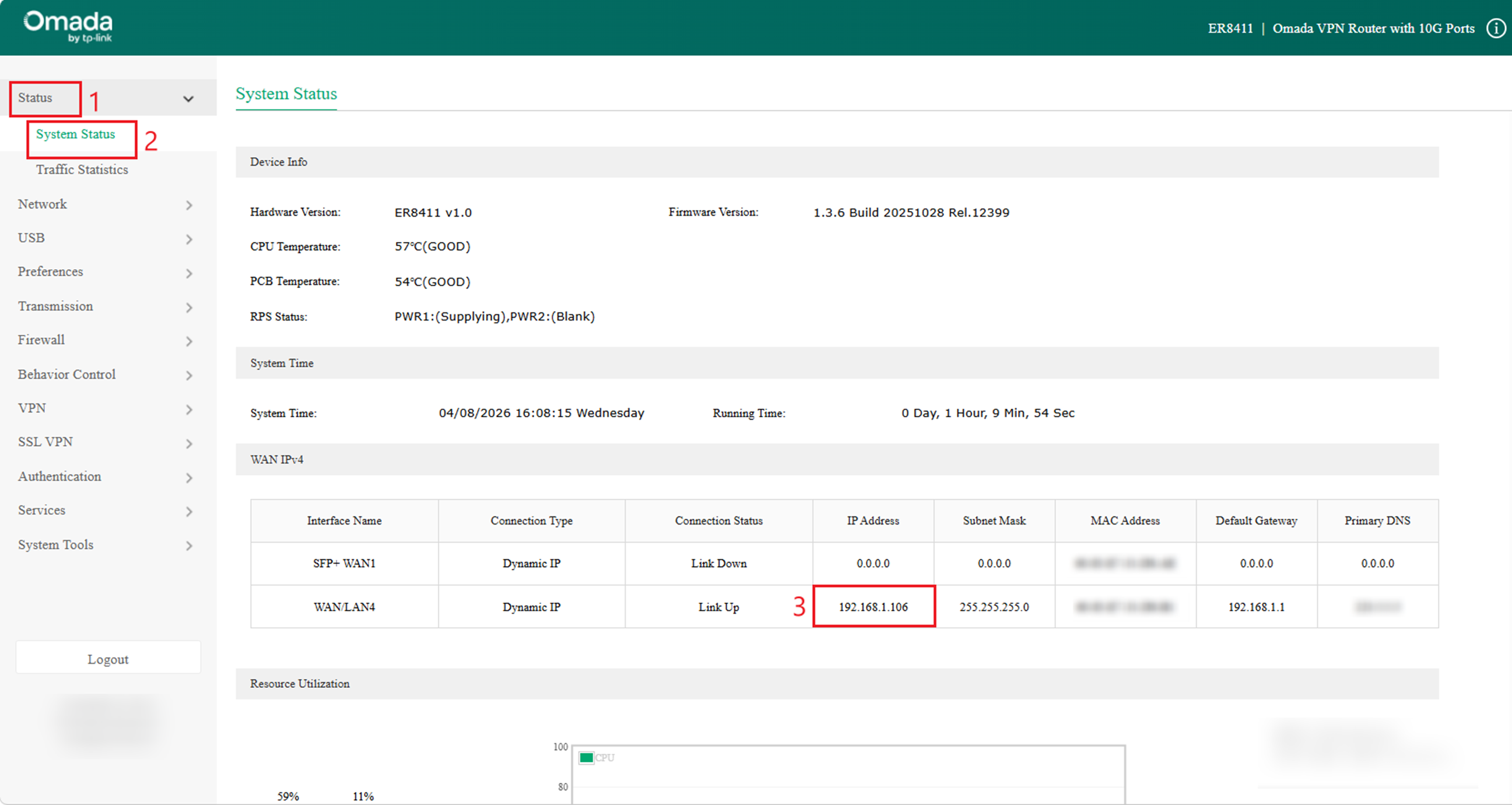Expand the Preferences menu
1512x805 pixels.
tap(189, 273)
